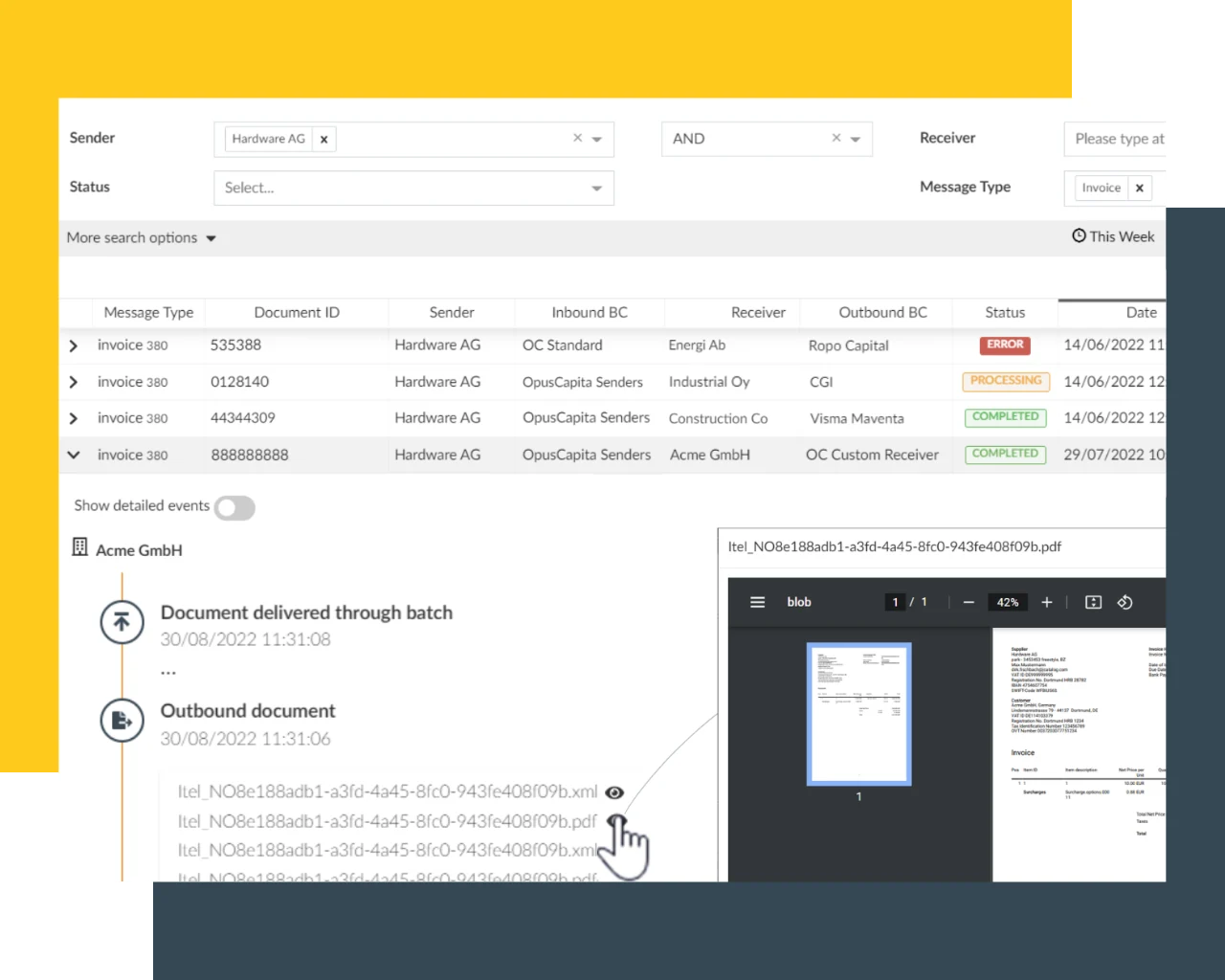Click the Visma Maventa outbound cell
The width and height of the screenshot is (1225, 980).
[857, 418]
